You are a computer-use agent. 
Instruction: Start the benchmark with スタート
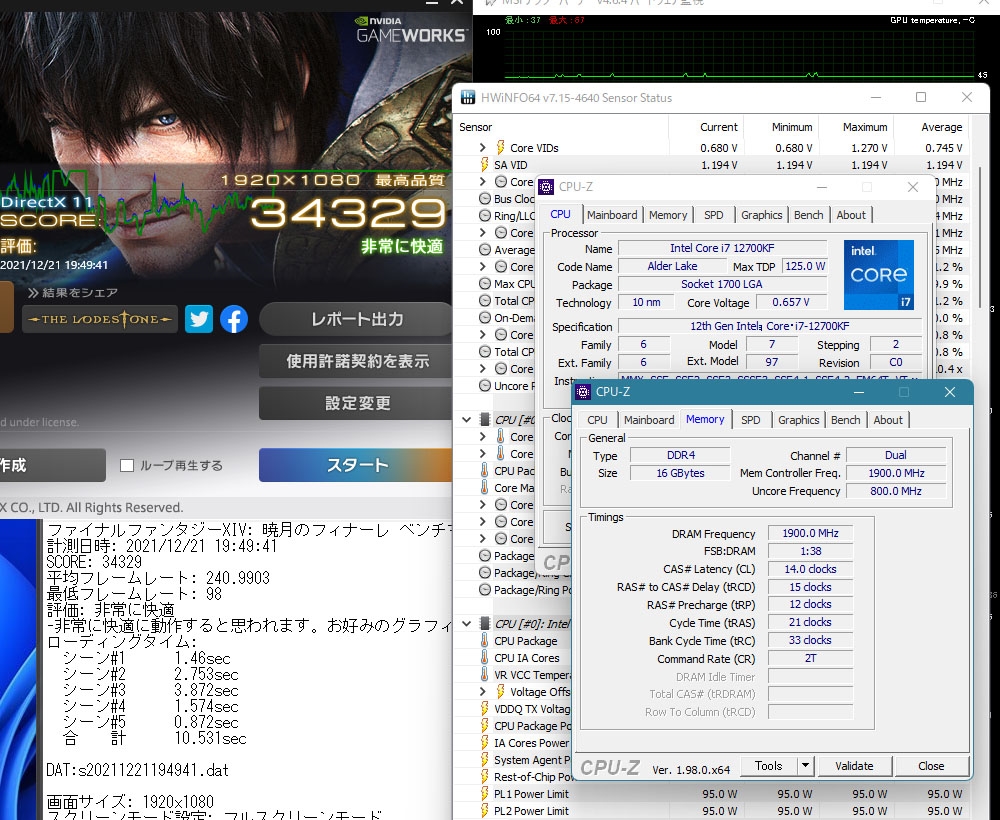(x=357, y=465)
